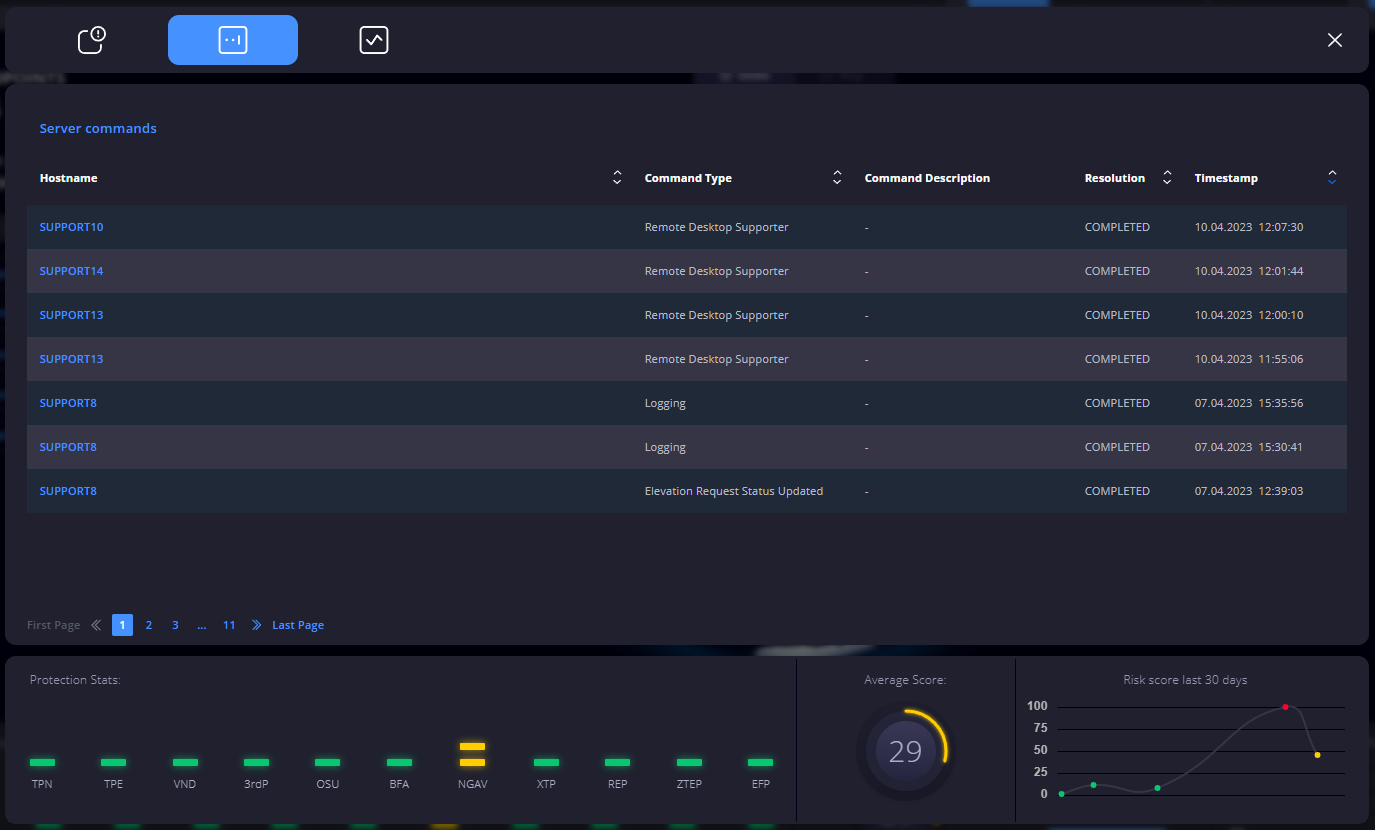Click the Hostname column header text
The height and width of the screenshot is (830, 1375).
[x=69, y=178]
